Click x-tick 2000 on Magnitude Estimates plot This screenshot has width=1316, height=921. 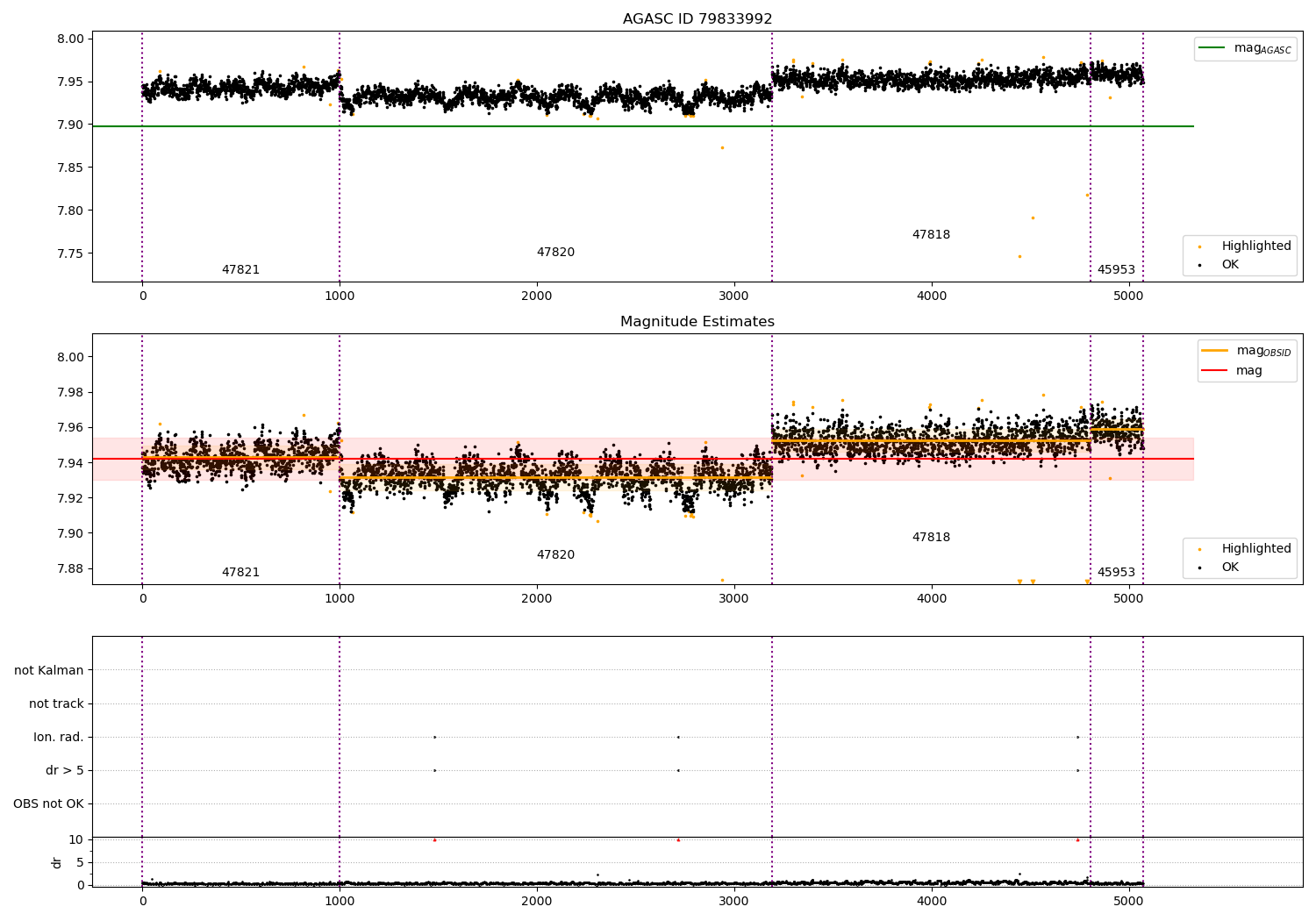tap(537, 598)
